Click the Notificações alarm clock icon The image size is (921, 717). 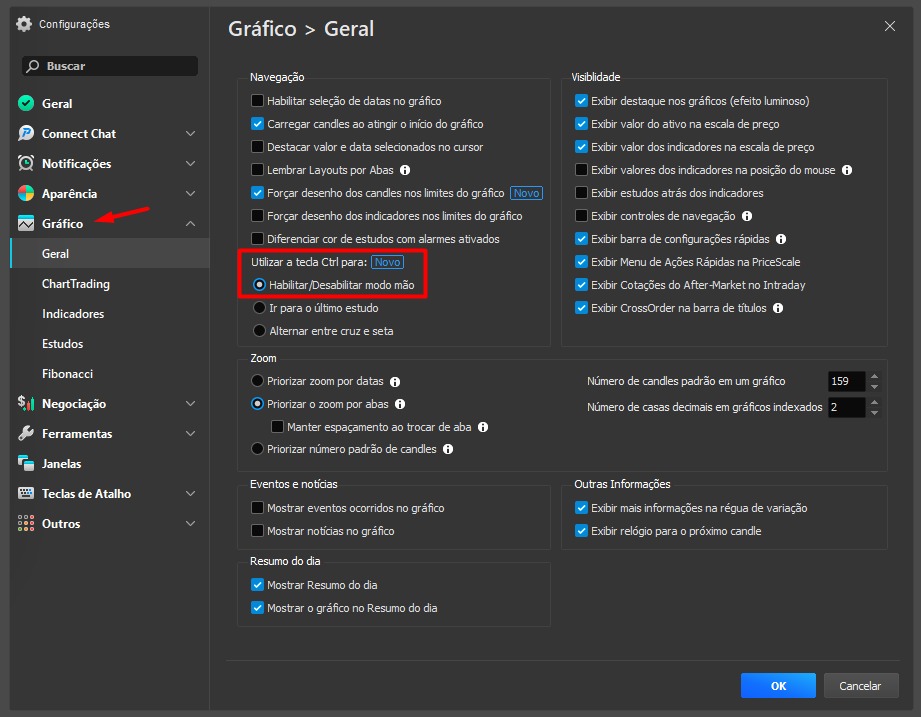click(x=26, y=163)
